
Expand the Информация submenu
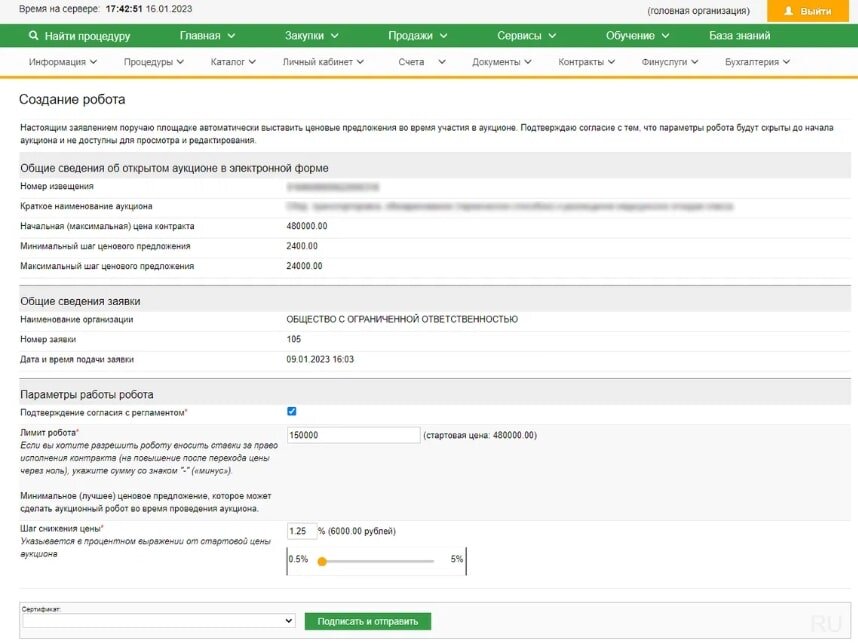63,62
